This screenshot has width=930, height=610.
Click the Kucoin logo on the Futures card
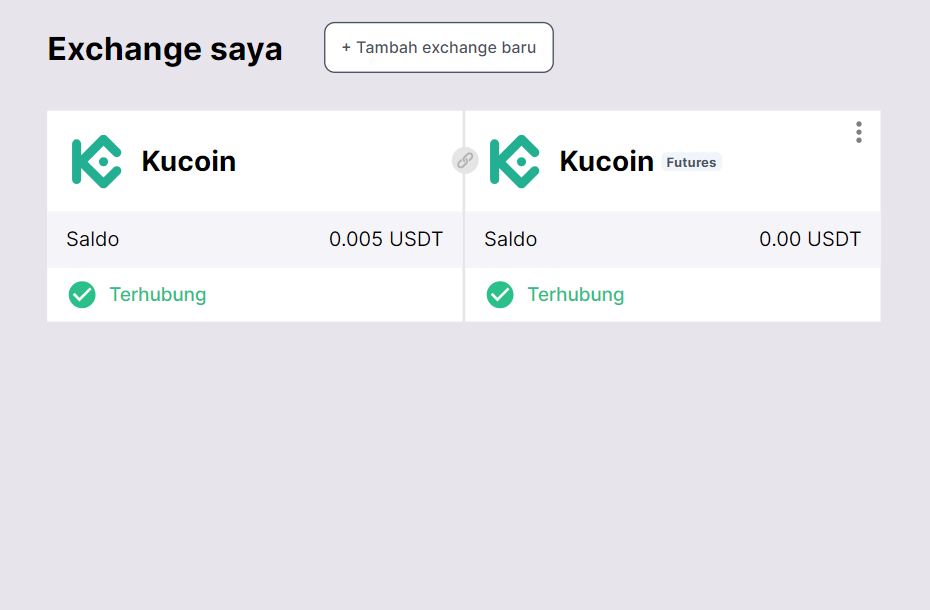pyautogui.click(x=514, y=161)
